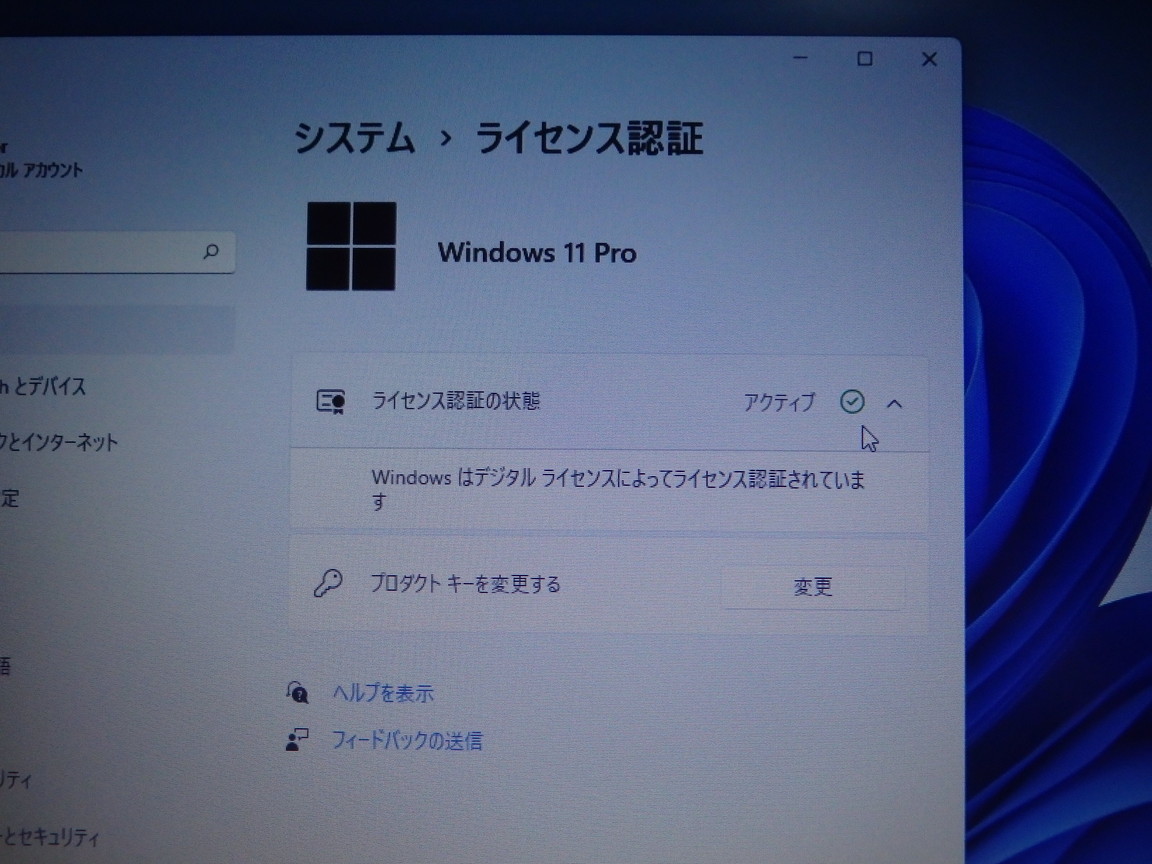
Task: Open the ヘルプを表示 link
Action: pyautogui.click(x=383, y=693)
